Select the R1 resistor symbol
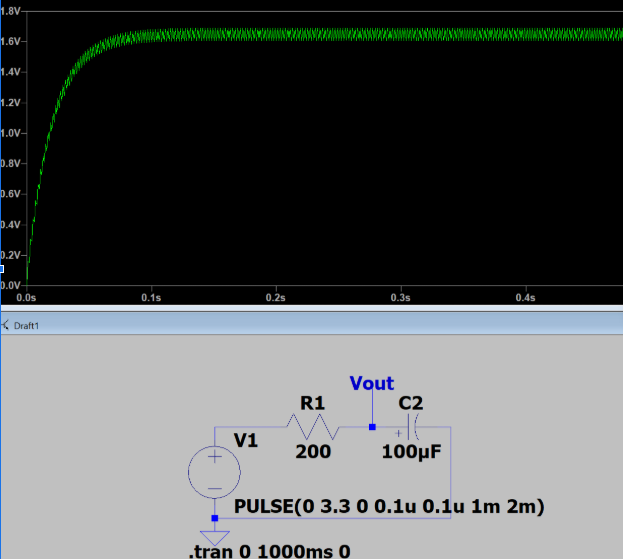Screen dimensions: 623x559 point(313,427)
